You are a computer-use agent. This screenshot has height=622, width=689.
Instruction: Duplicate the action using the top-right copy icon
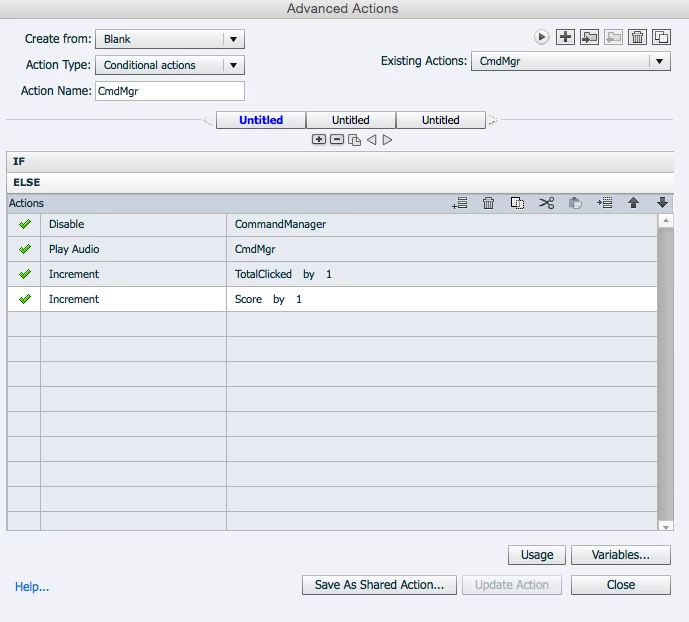click(661, 37)
